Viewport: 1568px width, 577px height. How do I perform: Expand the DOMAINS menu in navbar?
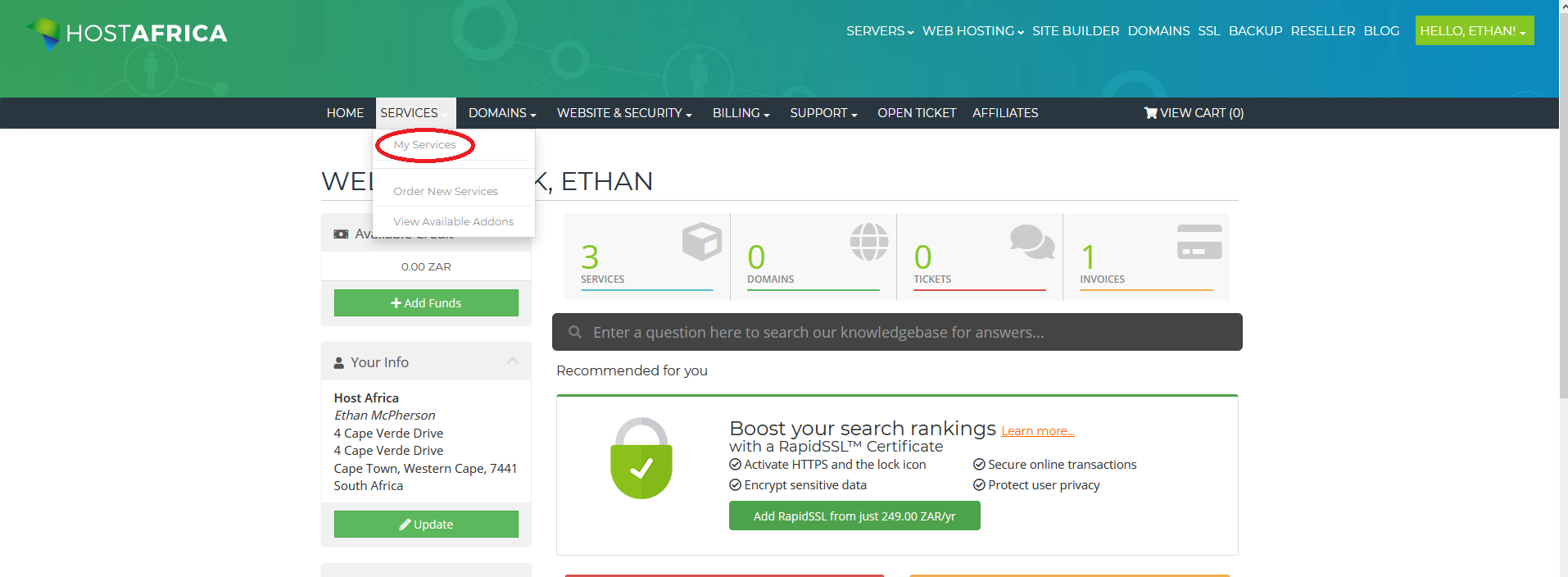pyautogui.click(x=502, y=113)
